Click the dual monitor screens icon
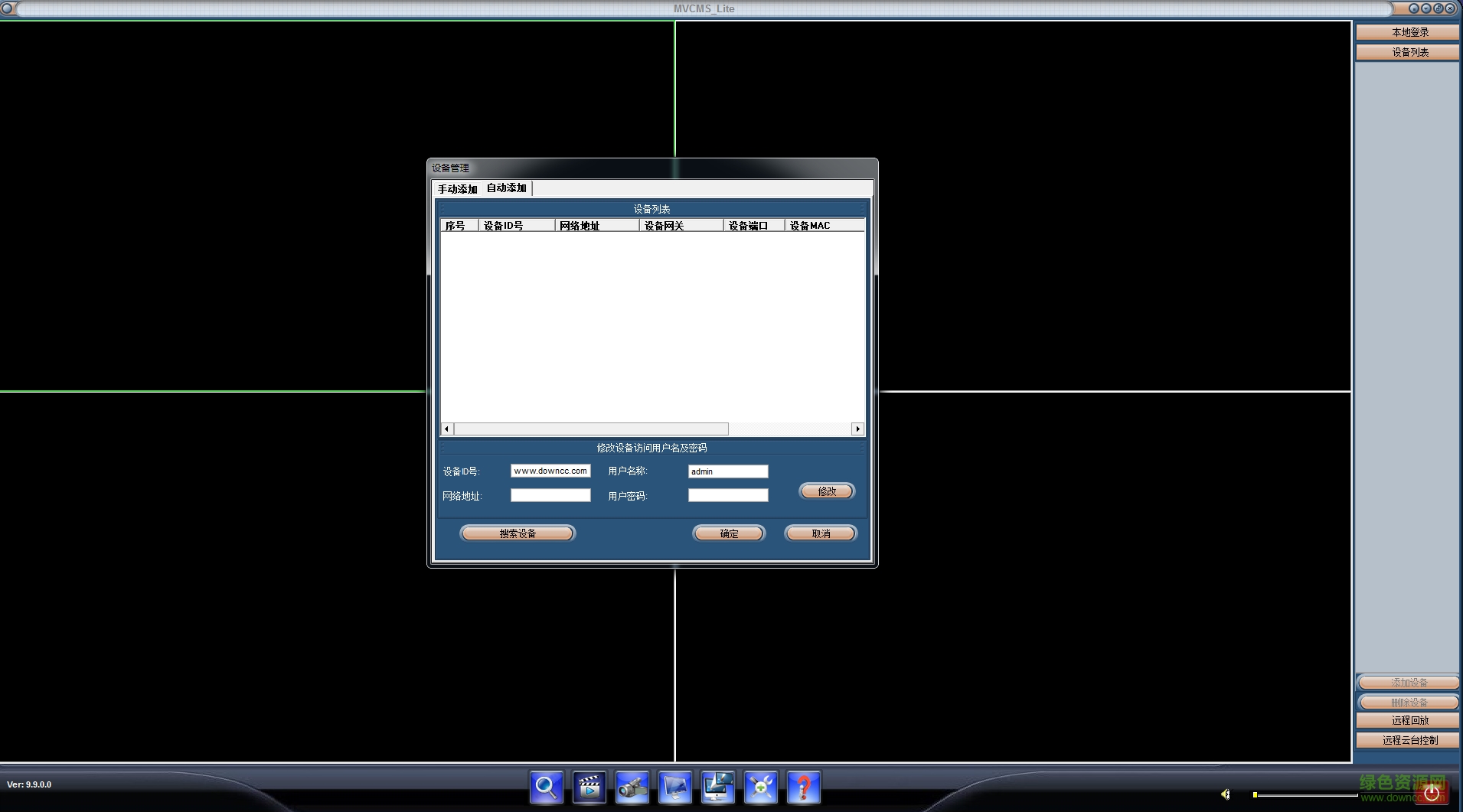1463x812 pixels. pos(717,787)
